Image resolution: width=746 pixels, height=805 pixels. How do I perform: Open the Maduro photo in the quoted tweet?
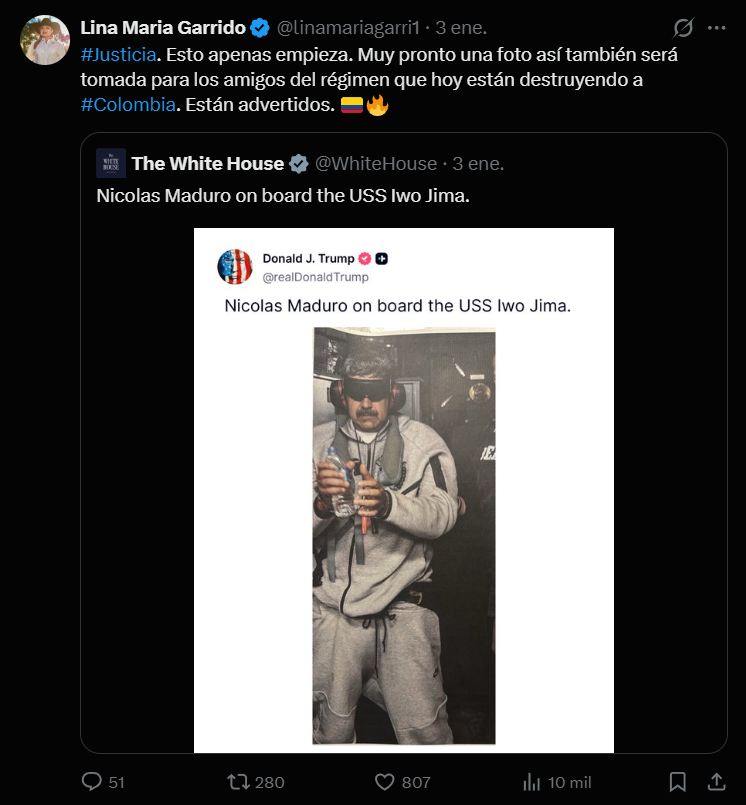pos(404,535)
